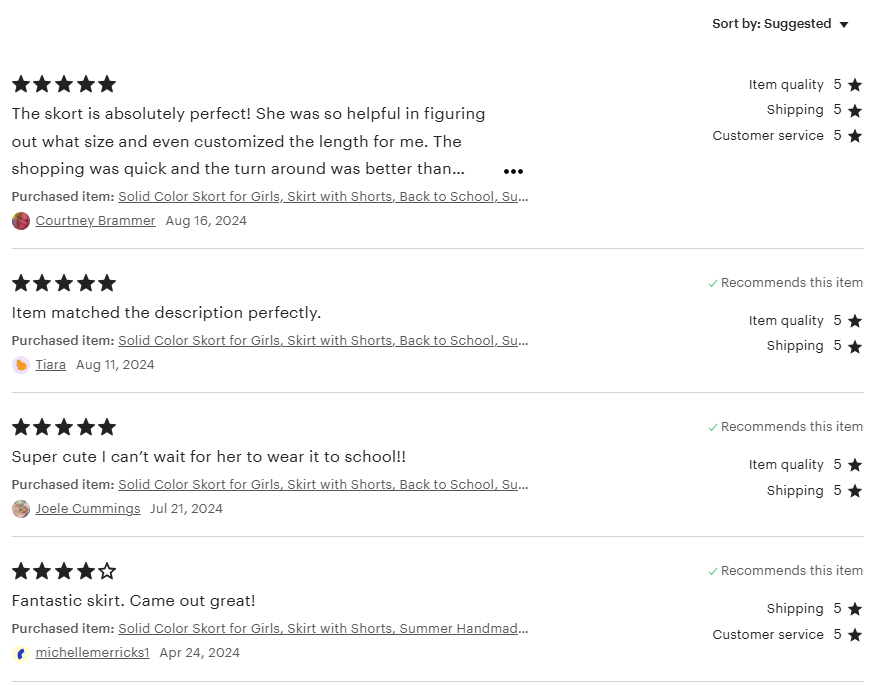Image resolution: width=887 pixels, height=686 pixels.
Task: Click Customer service star in michellemerricks1's review
Action: click(855, 635)
